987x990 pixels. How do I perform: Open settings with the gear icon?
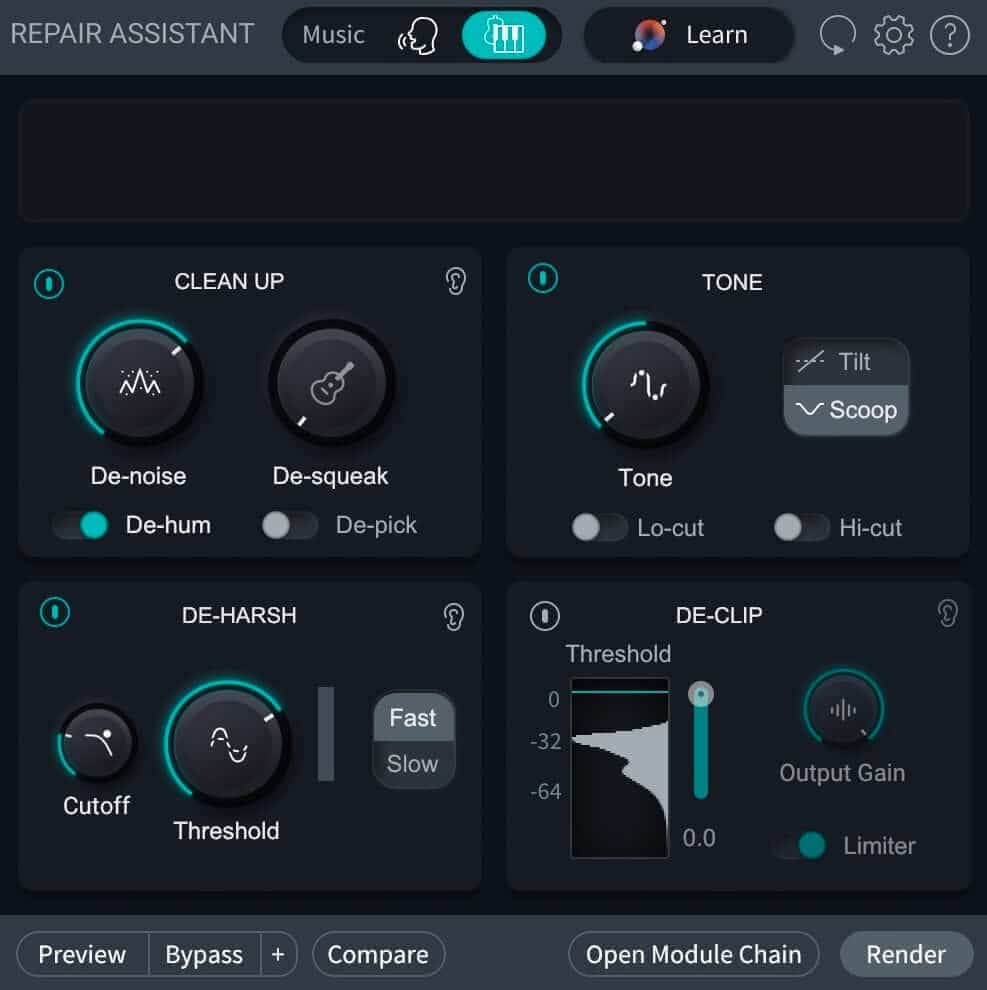point(893,35)
